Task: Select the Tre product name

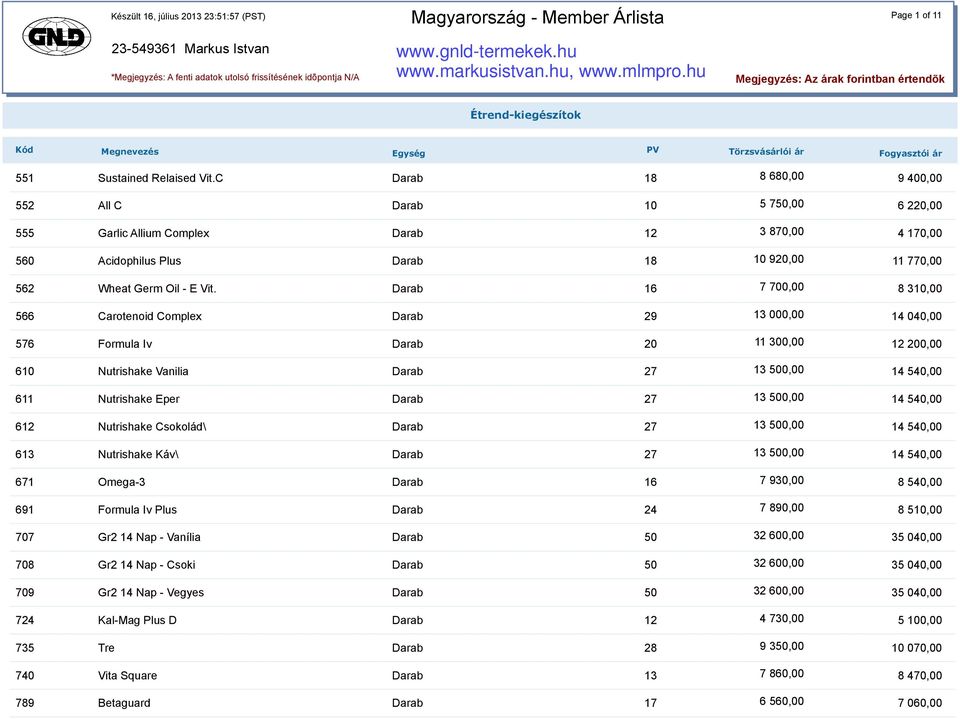Action: [x=107, y=648]
